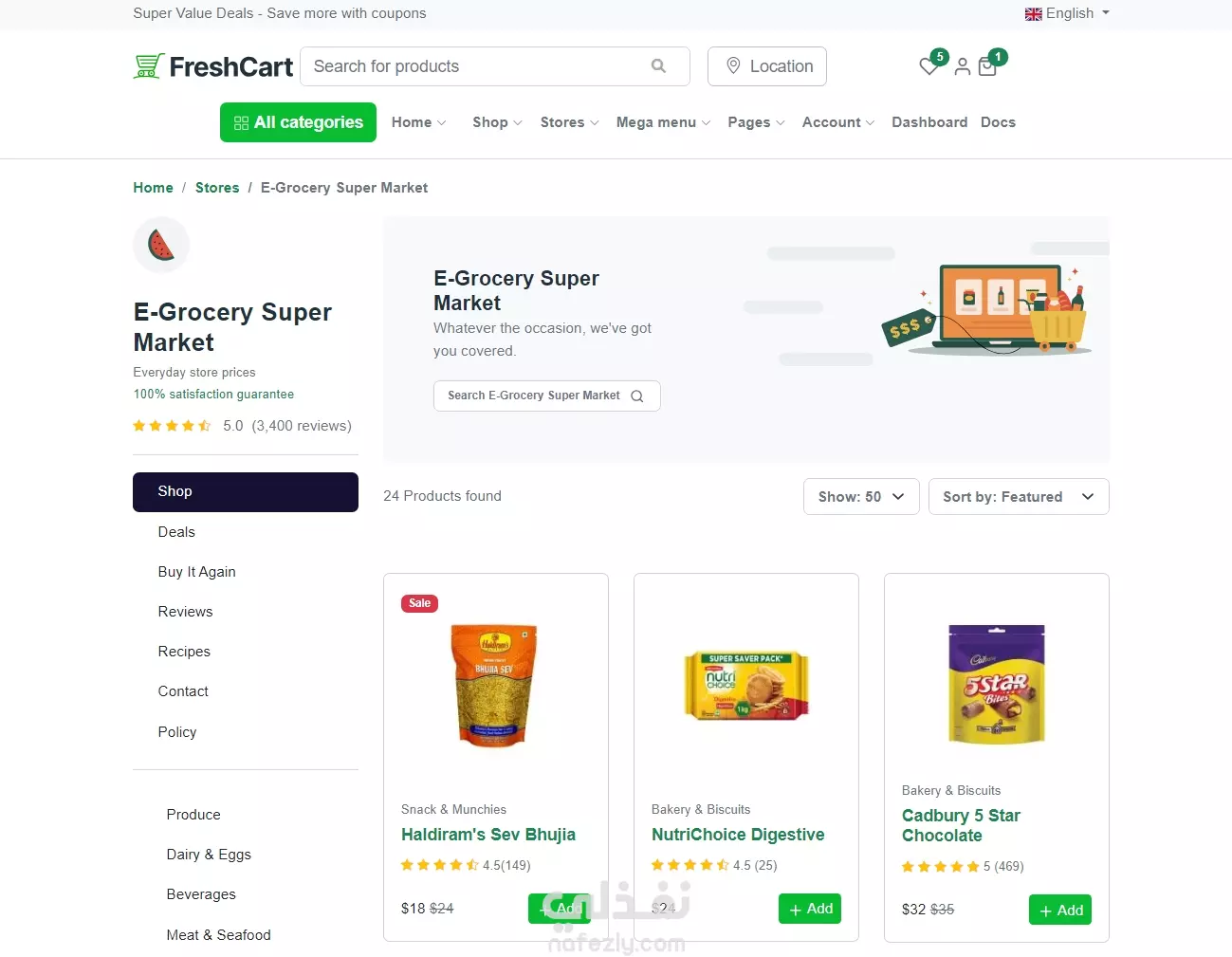Image resolution: width=1232 pixels, height=957 pixels.
Task: Click the magnifier in store search box
Action: click(637, 396)
